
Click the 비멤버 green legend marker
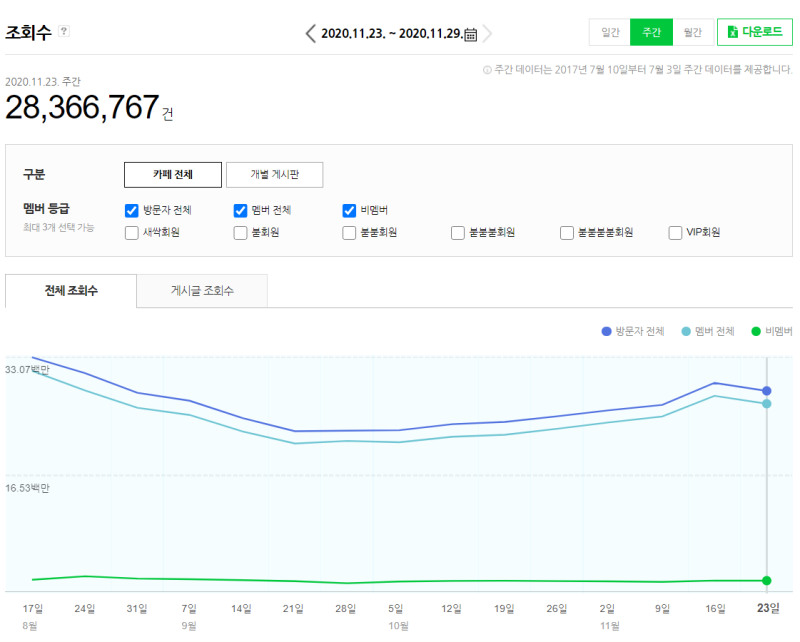tap(757, 331)
